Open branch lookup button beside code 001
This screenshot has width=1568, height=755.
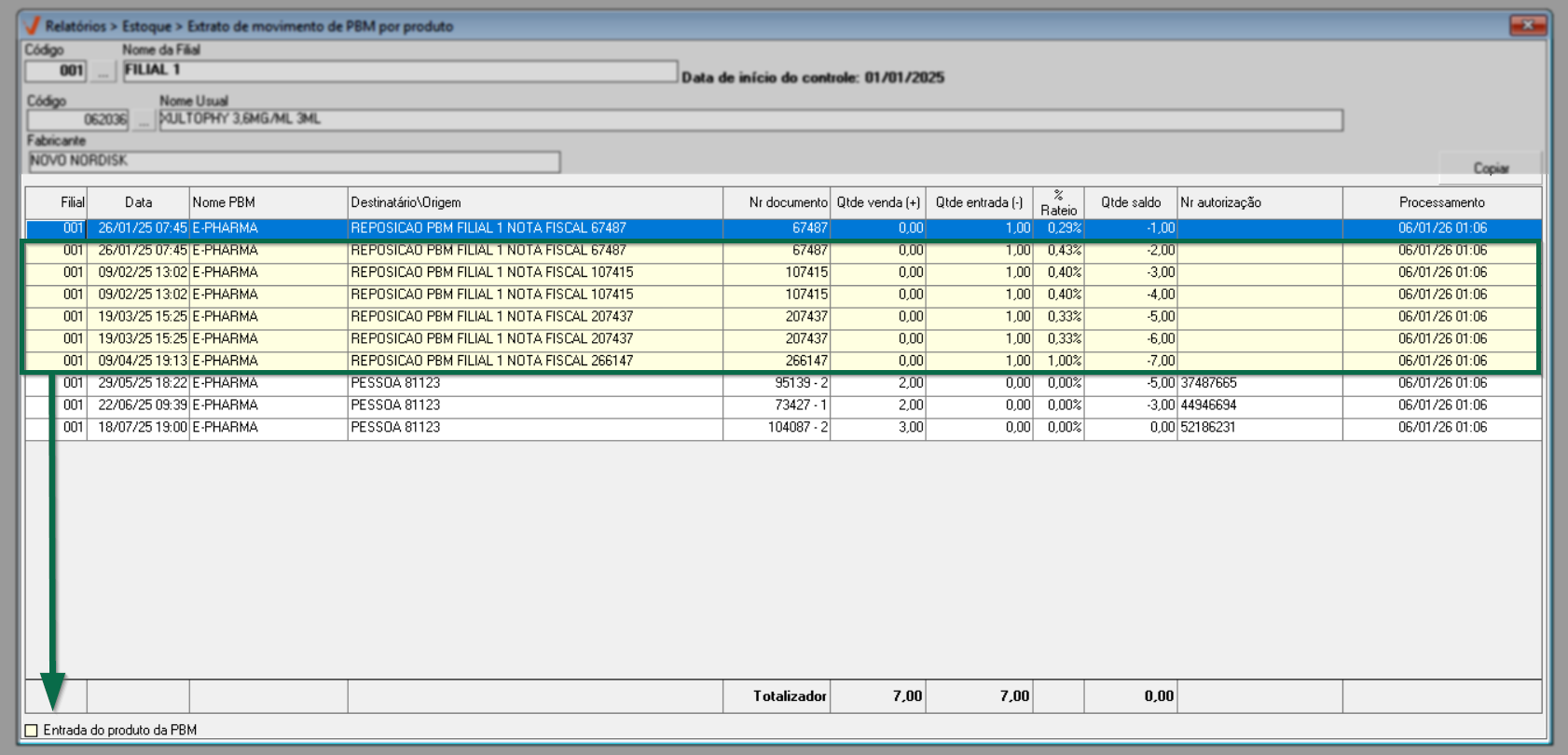103,71
